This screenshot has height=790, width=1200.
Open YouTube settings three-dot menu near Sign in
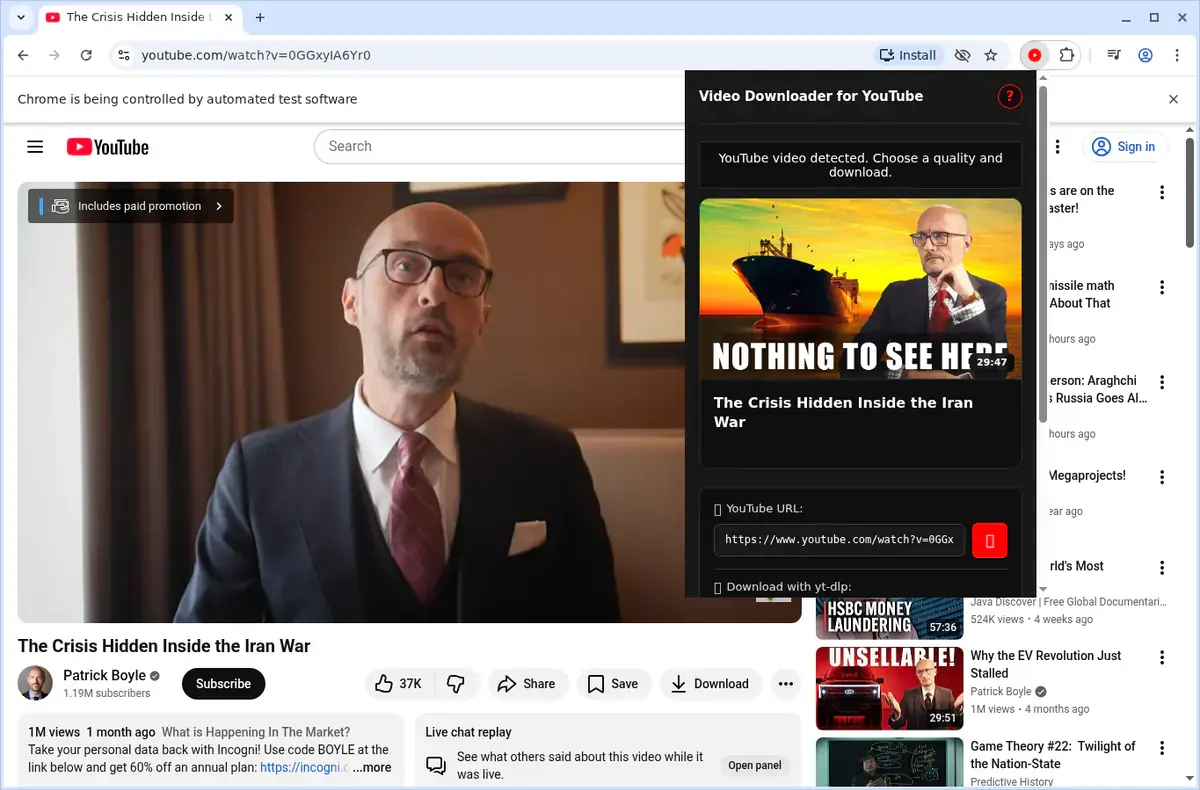(1057, 147)
